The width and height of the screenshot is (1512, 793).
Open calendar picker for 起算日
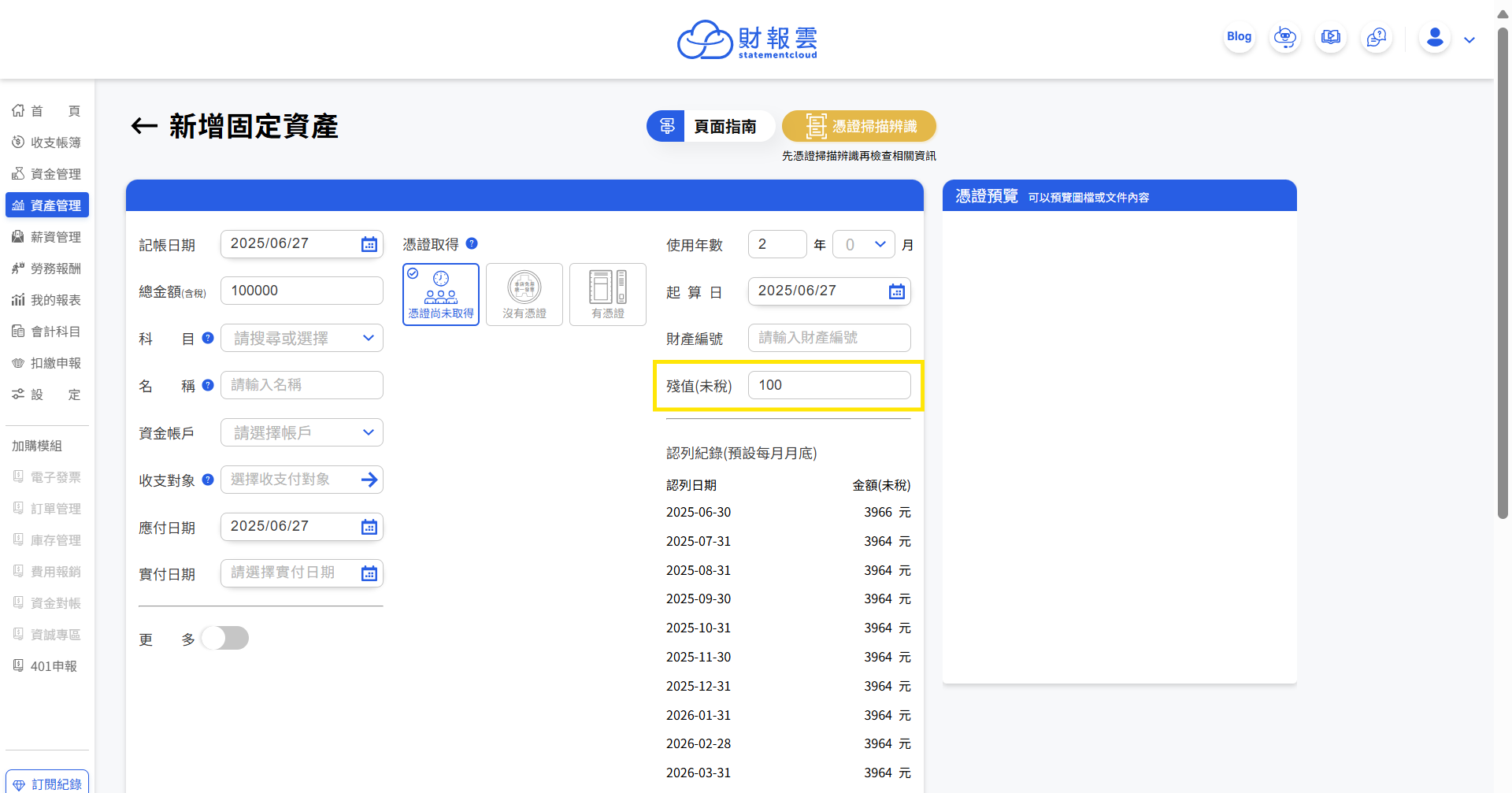pyautogui.click(x=896, y=291)
